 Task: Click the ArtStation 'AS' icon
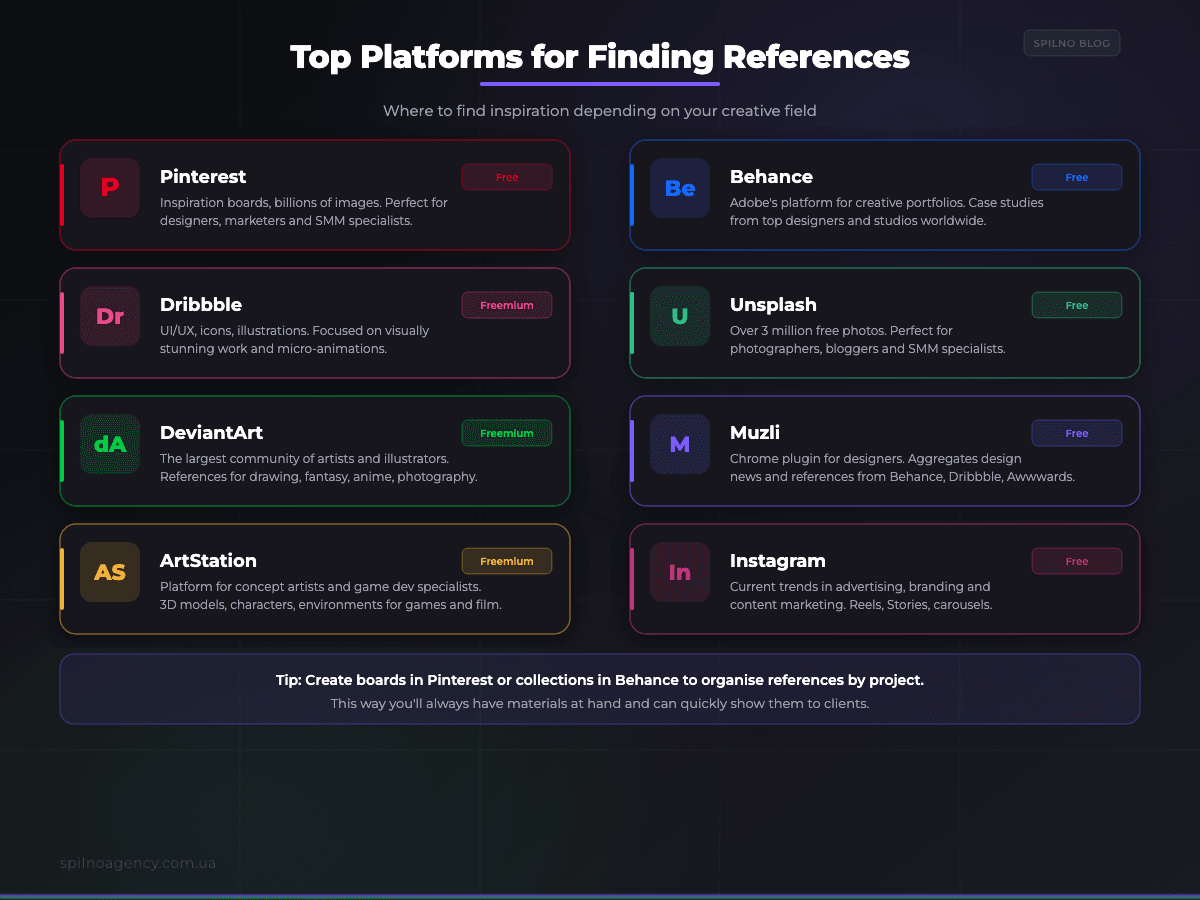pos(110,572)
